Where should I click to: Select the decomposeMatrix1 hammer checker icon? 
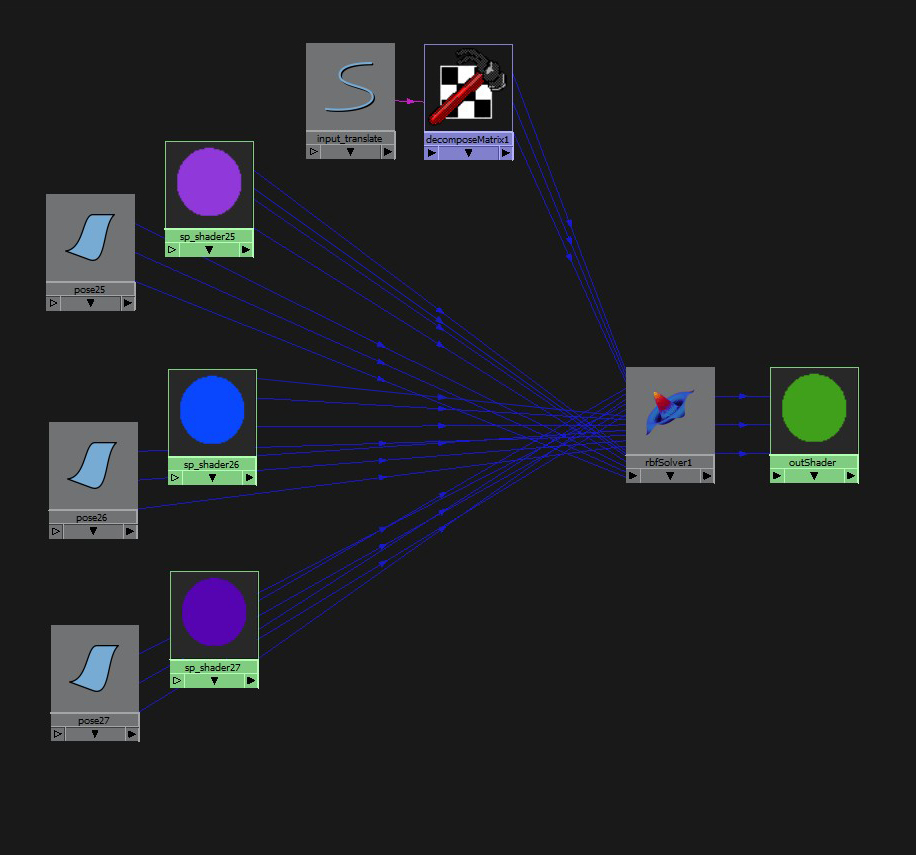pos(469,88)
